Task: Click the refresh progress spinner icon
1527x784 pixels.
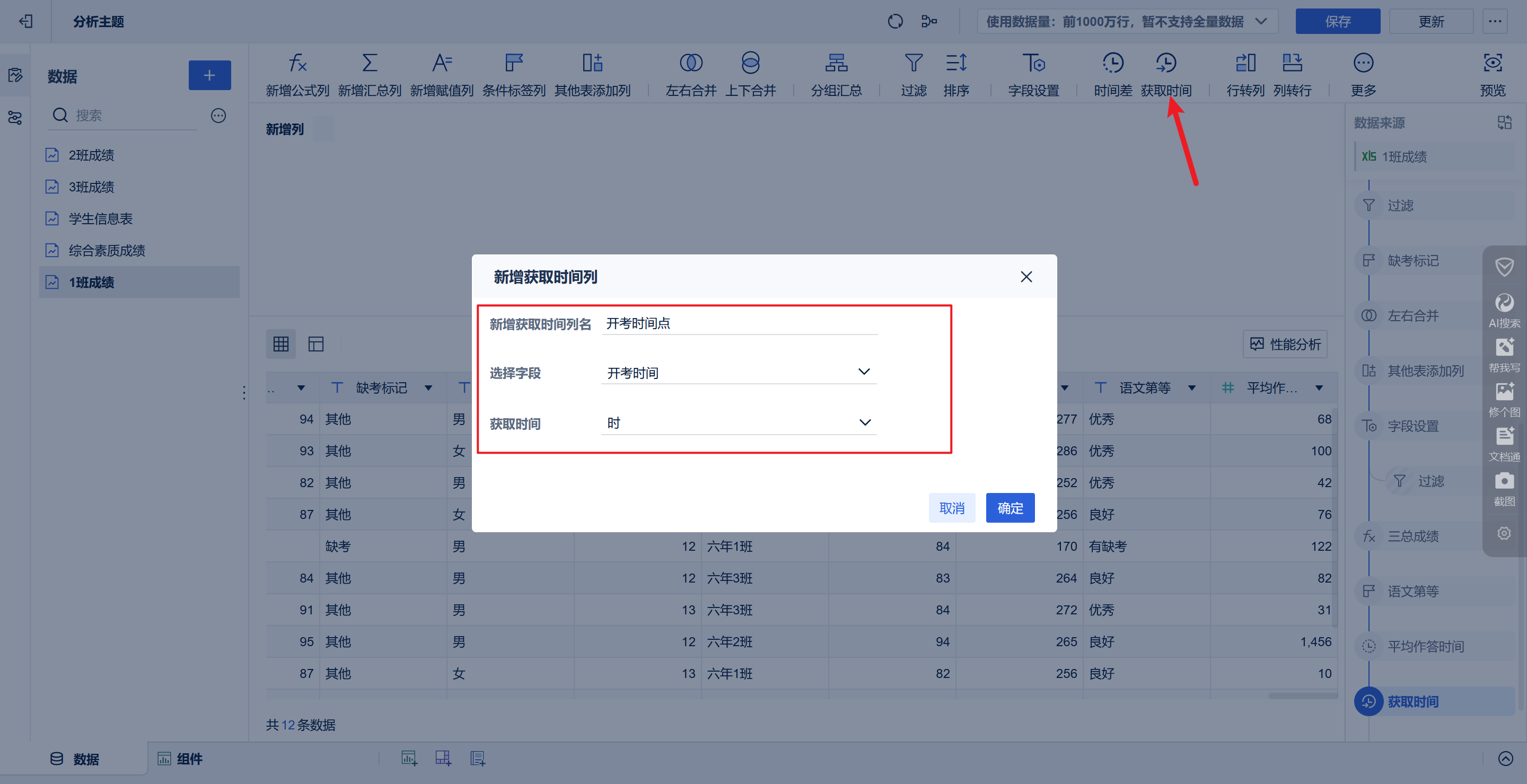Action: [x=895, y=21]
